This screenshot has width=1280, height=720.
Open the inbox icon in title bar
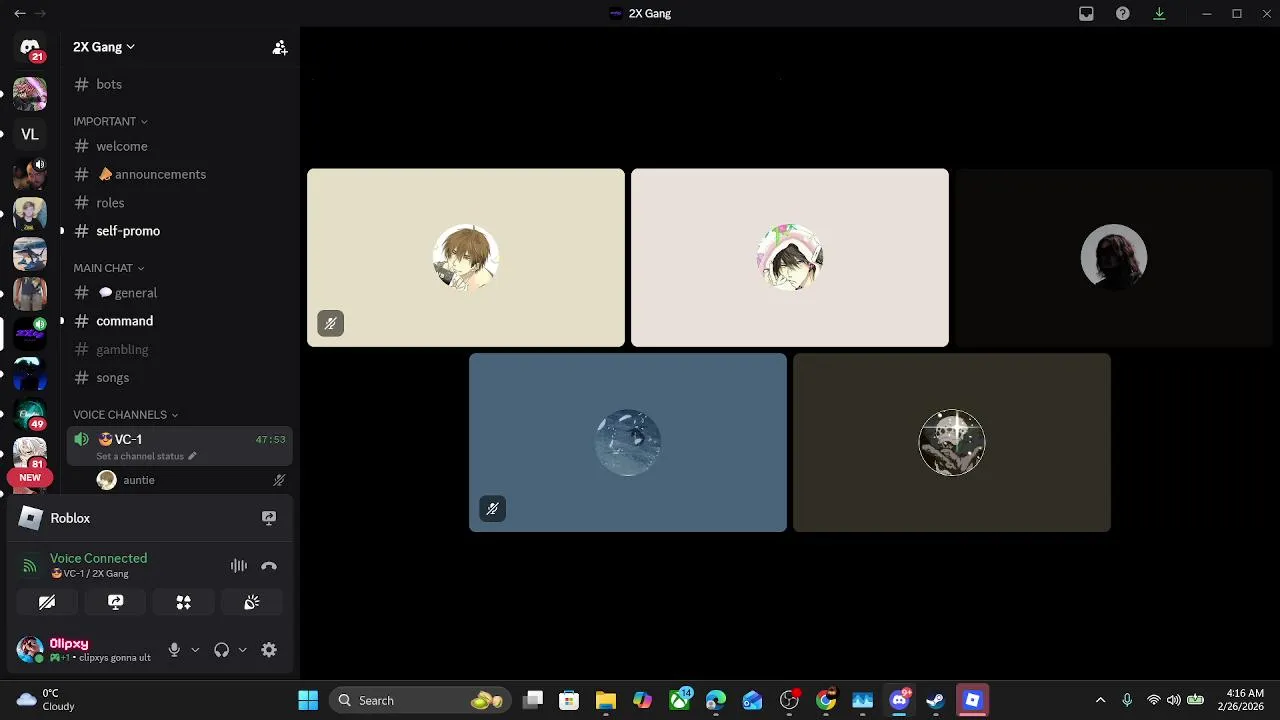(1086, 14)
